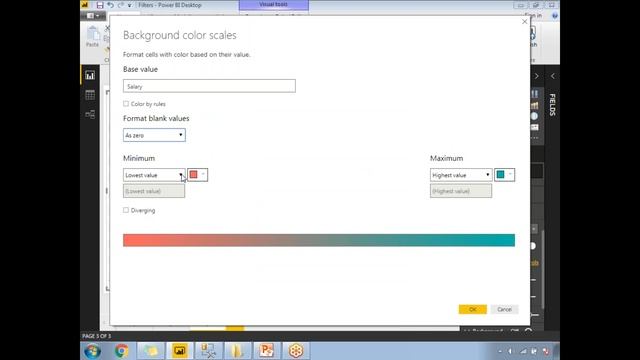The height and width of the screenshot is (360, 640).
Task: Open the File menu button
Action: (93, 16)
